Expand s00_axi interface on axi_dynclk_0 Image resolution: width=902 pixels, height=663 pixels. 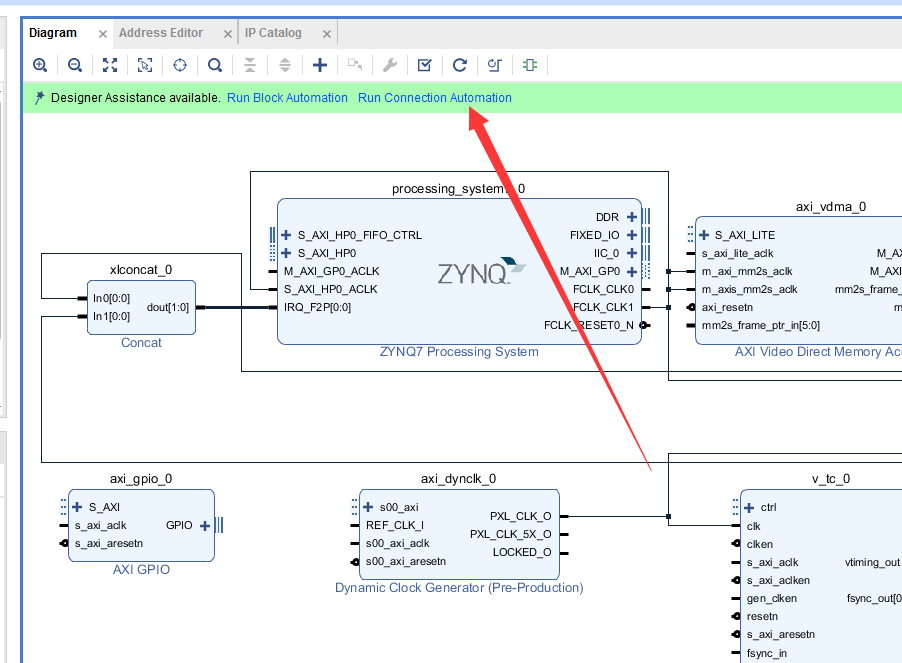(368, 507)
